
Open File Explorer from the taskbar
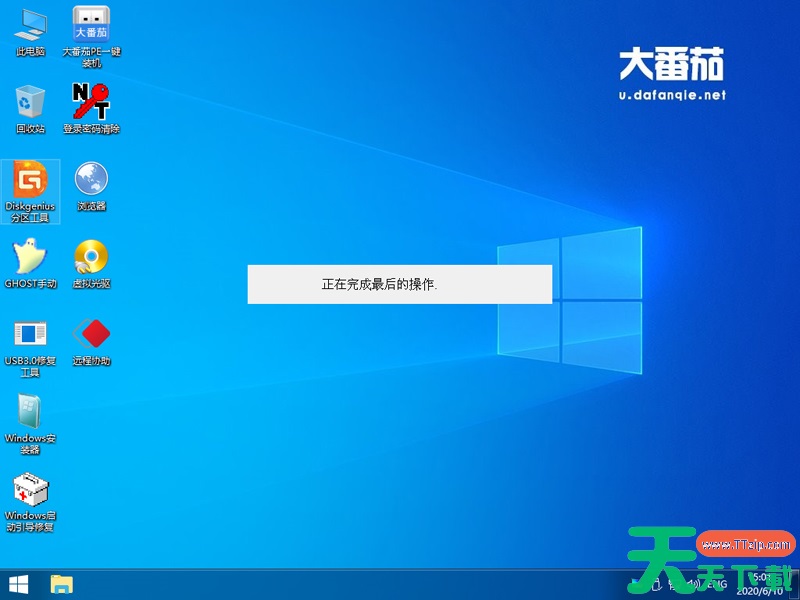point(62,584)
